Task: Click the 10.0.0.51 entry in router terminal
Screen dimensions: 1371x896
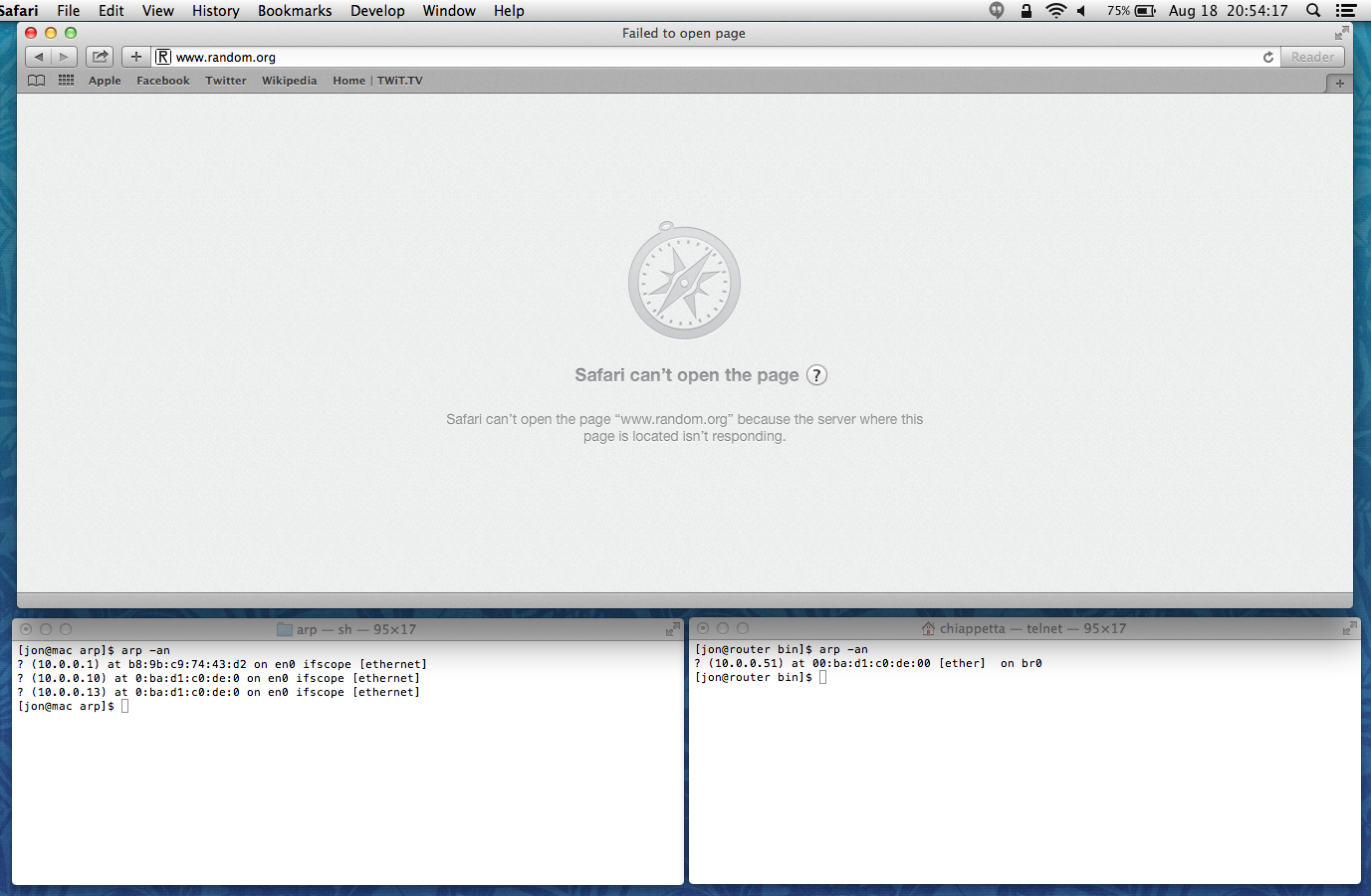Action: click(x=868, y=663)
